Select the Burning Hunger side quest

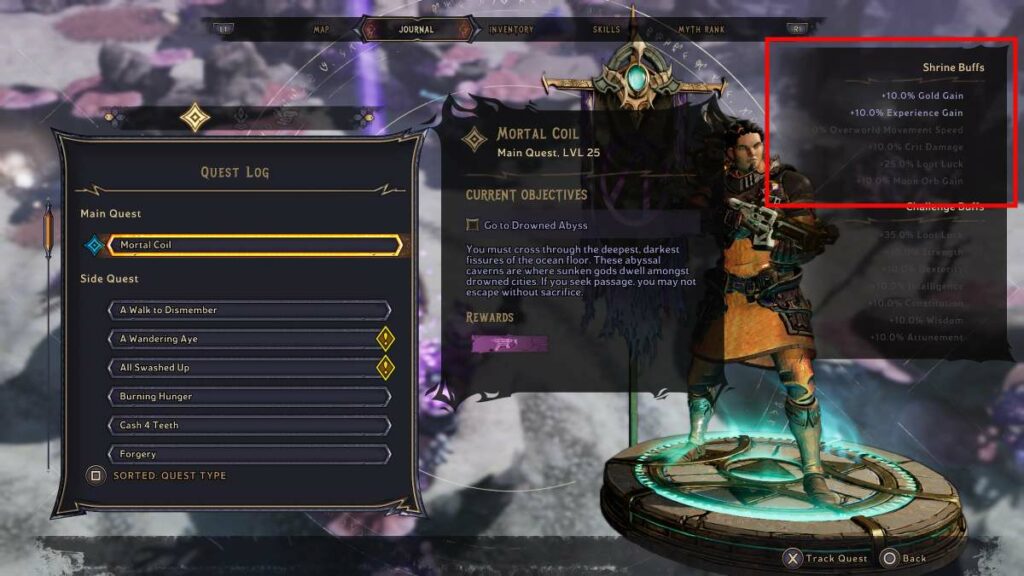coord(249,396)
